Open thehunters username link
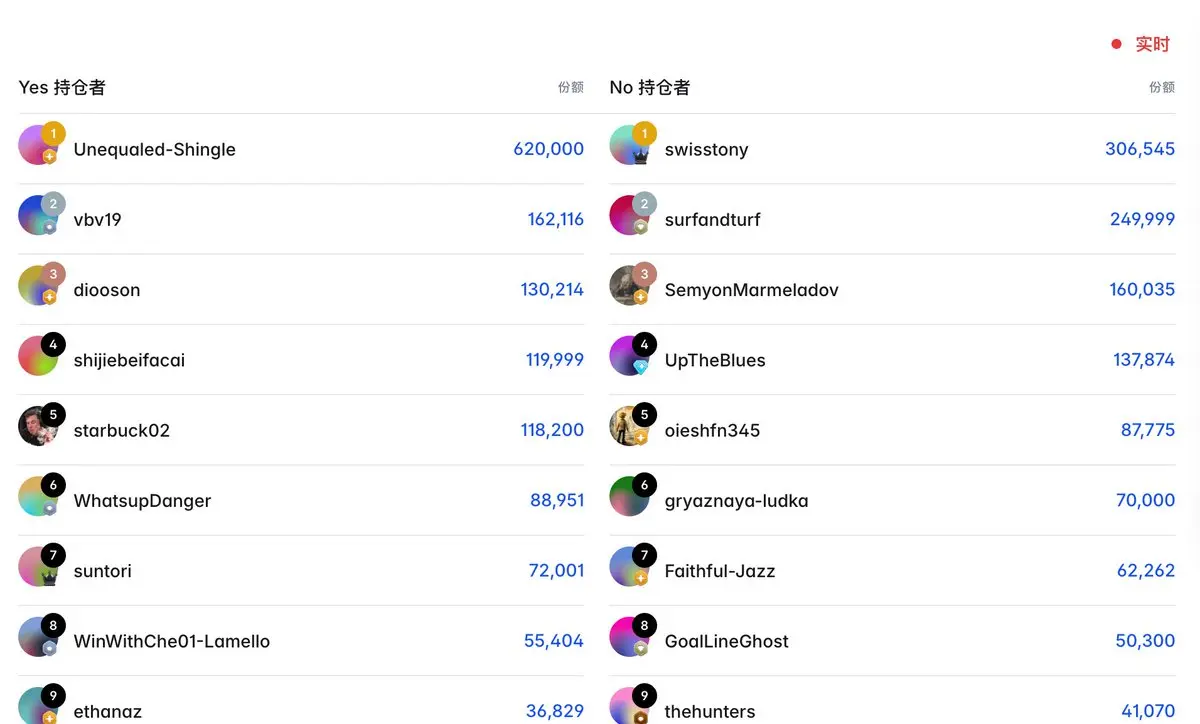The width and height of the screenshot is (1200, 724). tap(710, 711)
